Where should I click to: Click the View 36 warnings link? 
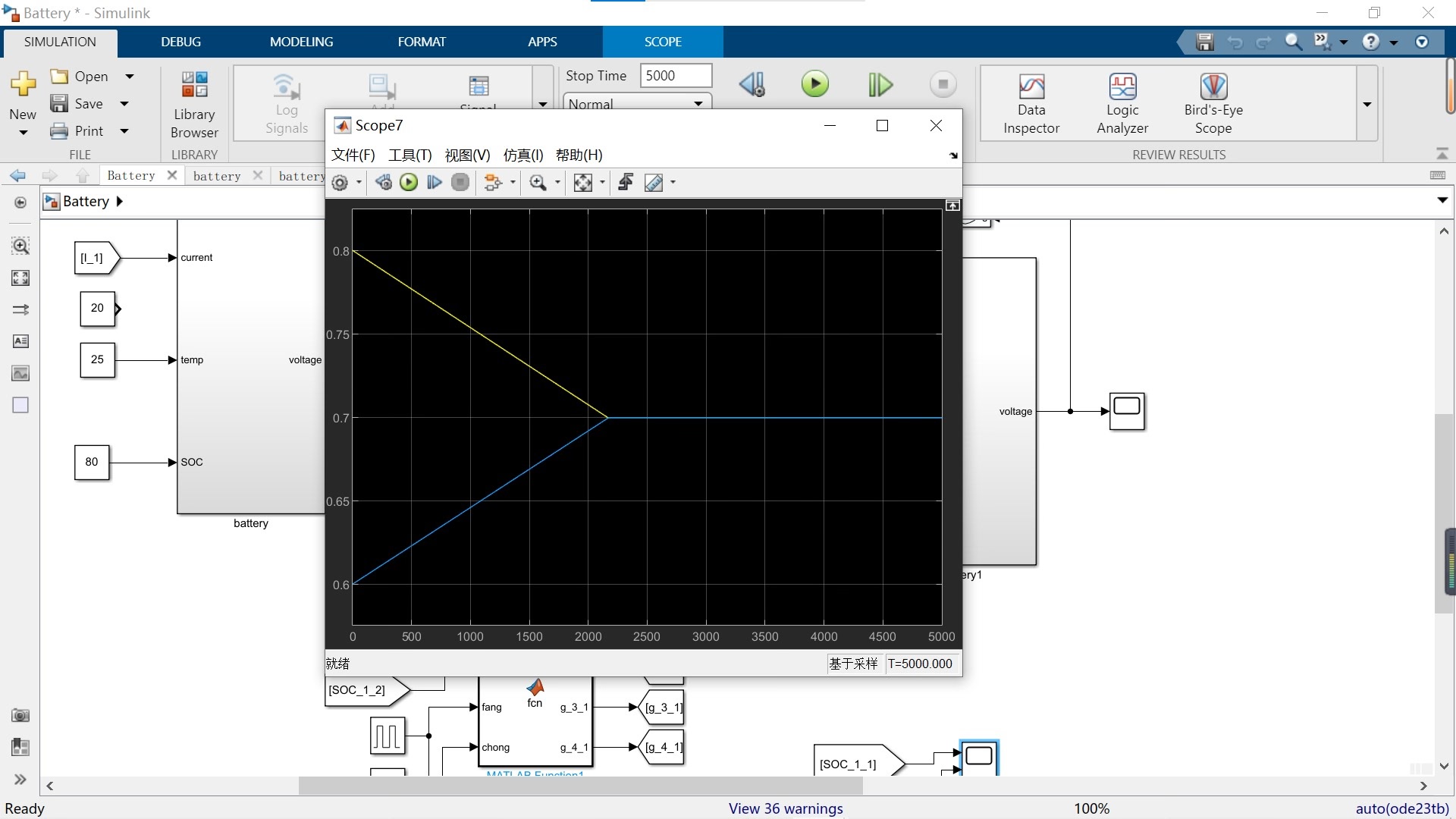coord(786,808)
